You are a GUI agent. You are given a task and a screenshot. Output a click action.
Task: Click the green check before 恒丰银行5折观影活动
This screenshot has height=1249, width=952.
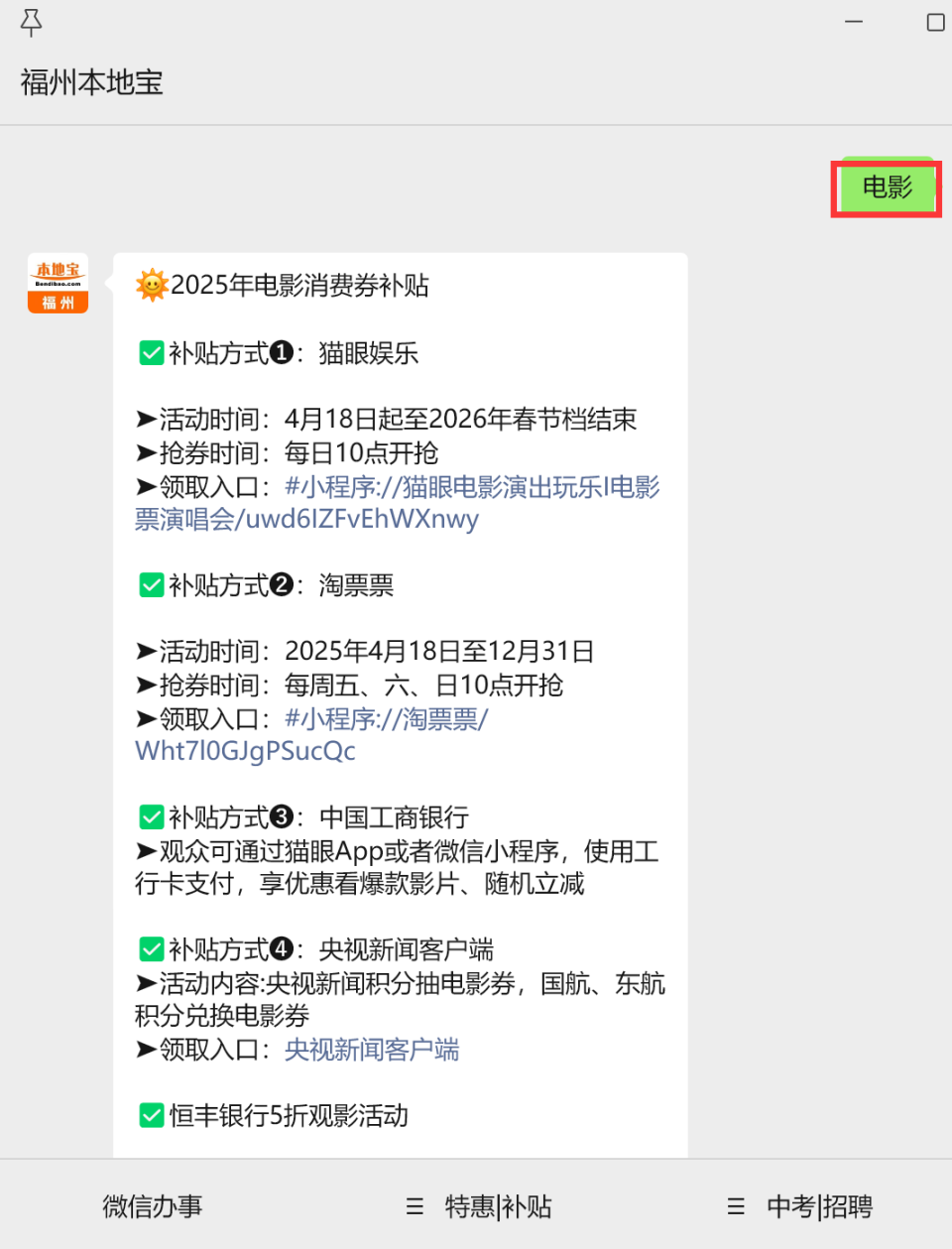(152, 1116)
